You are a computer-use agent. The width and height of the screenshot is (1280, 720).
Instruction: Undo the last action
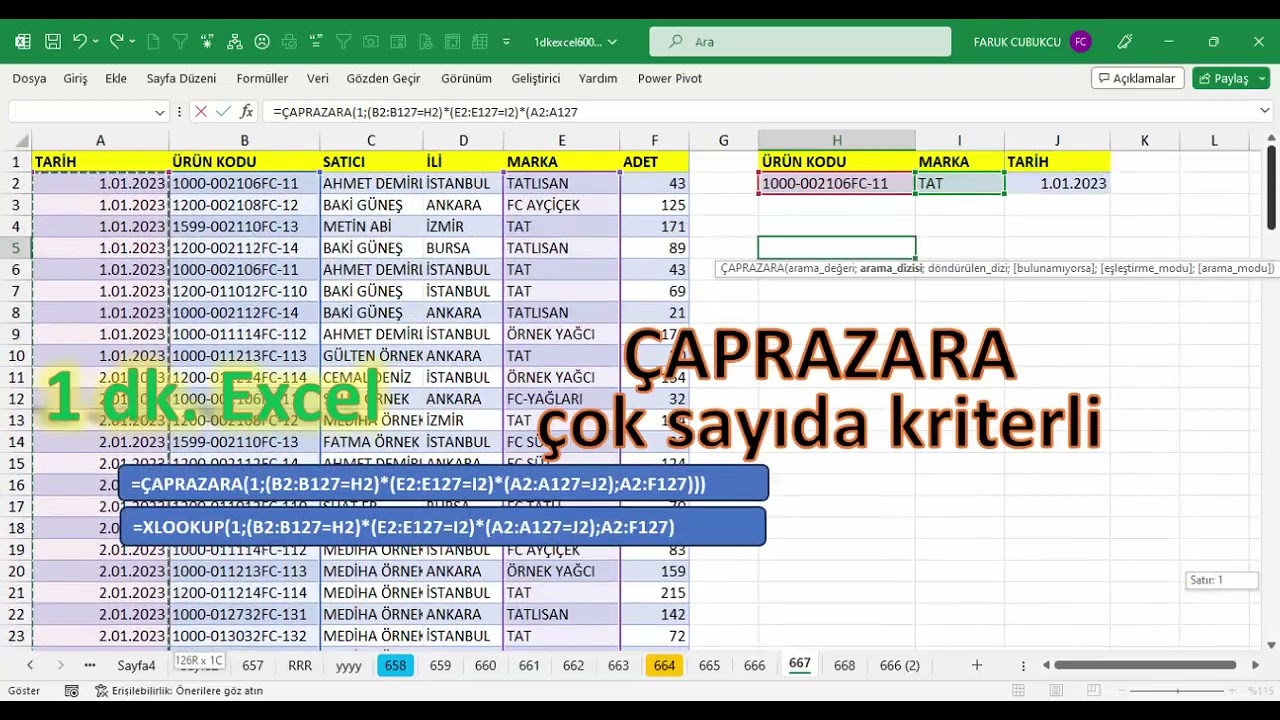coord(80,42)
